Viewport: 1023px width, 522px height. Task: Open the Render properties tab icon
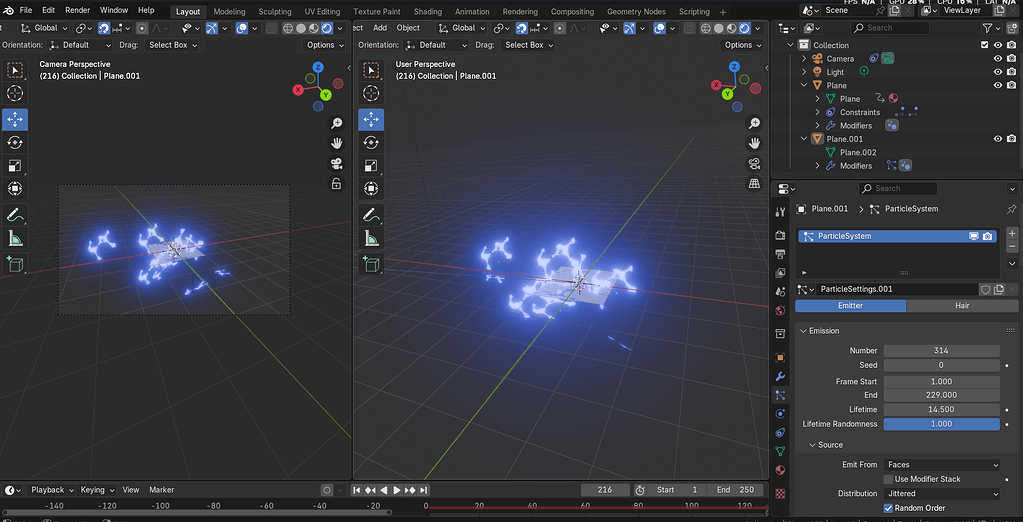coord(780,234)
